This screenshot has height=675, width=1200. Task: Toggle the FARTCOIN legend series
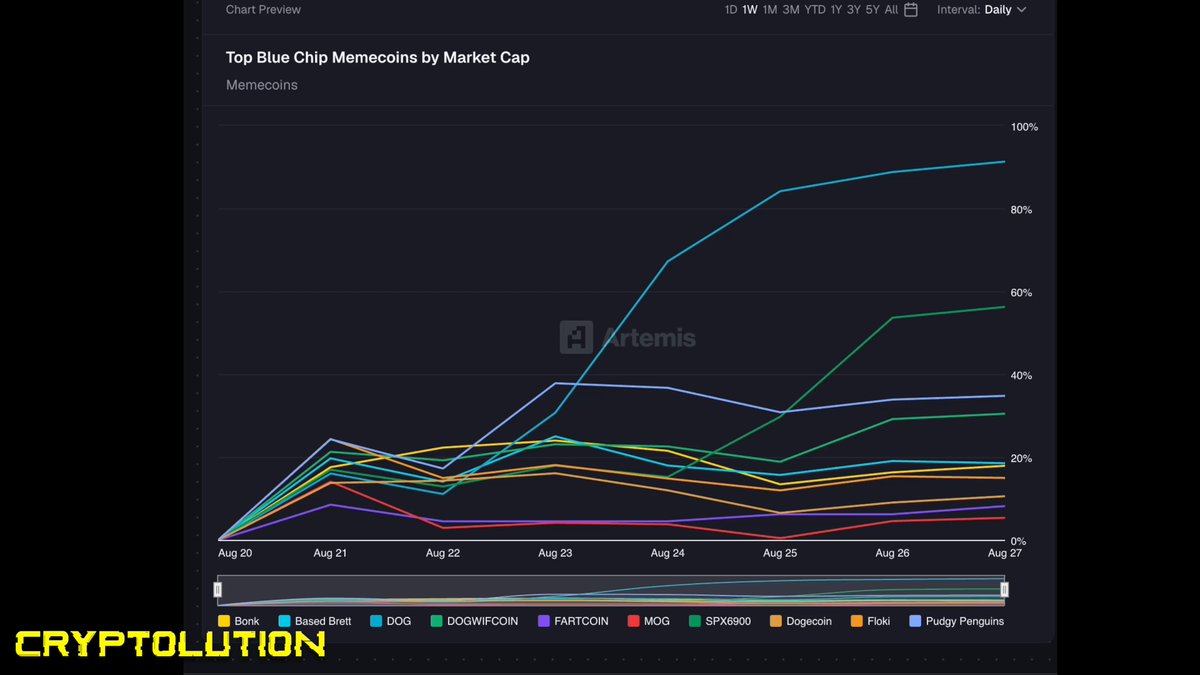pos(573,621)
